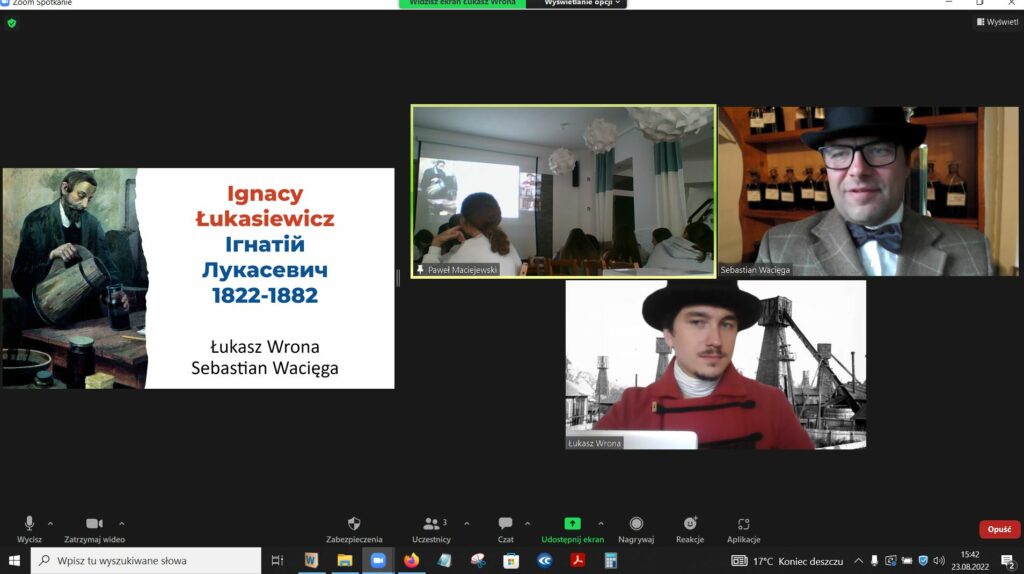Open the Czat chat panel

coord(505,524)
